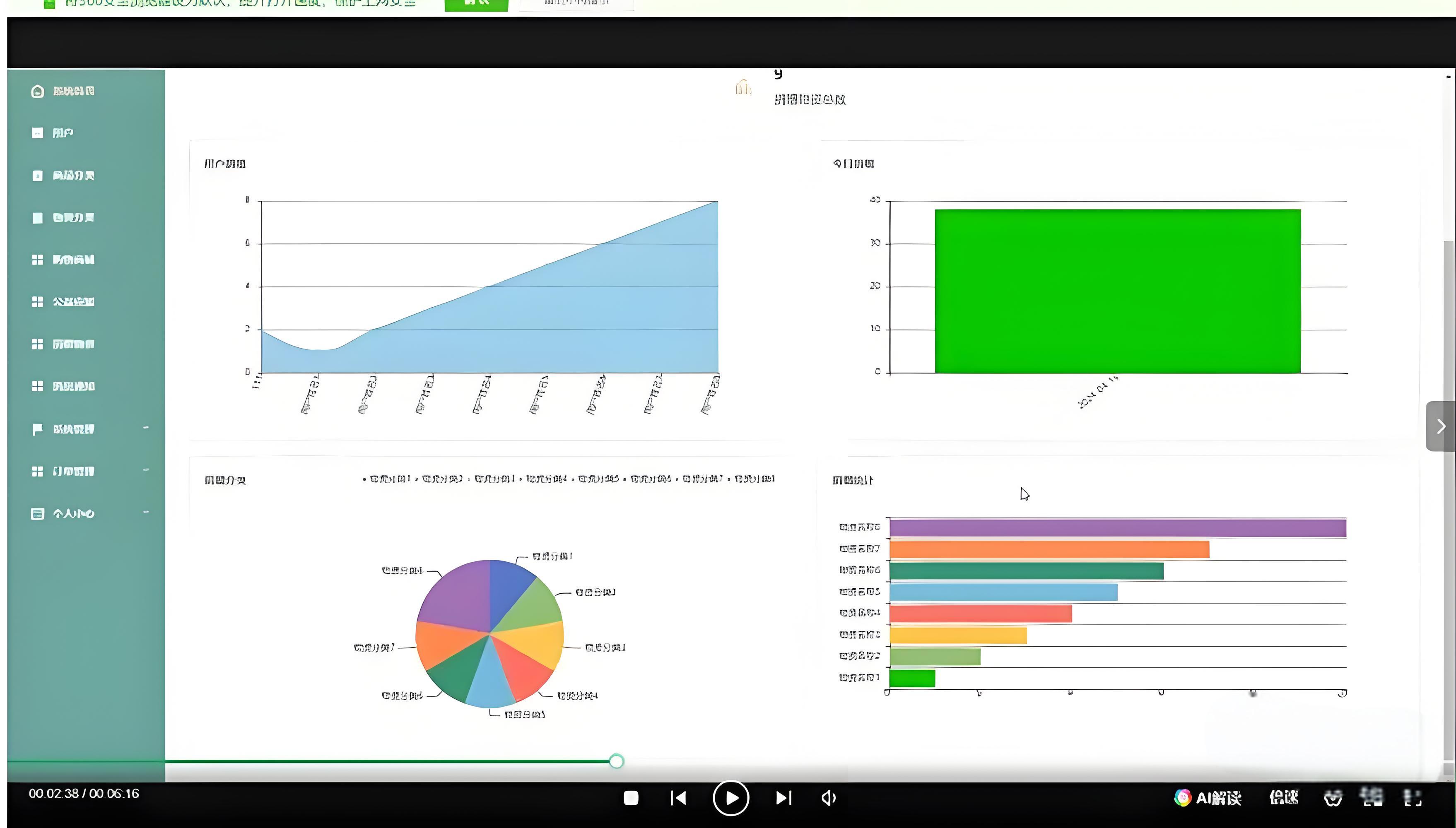Click the played portion of the progress bar

[x=308, y=761]
